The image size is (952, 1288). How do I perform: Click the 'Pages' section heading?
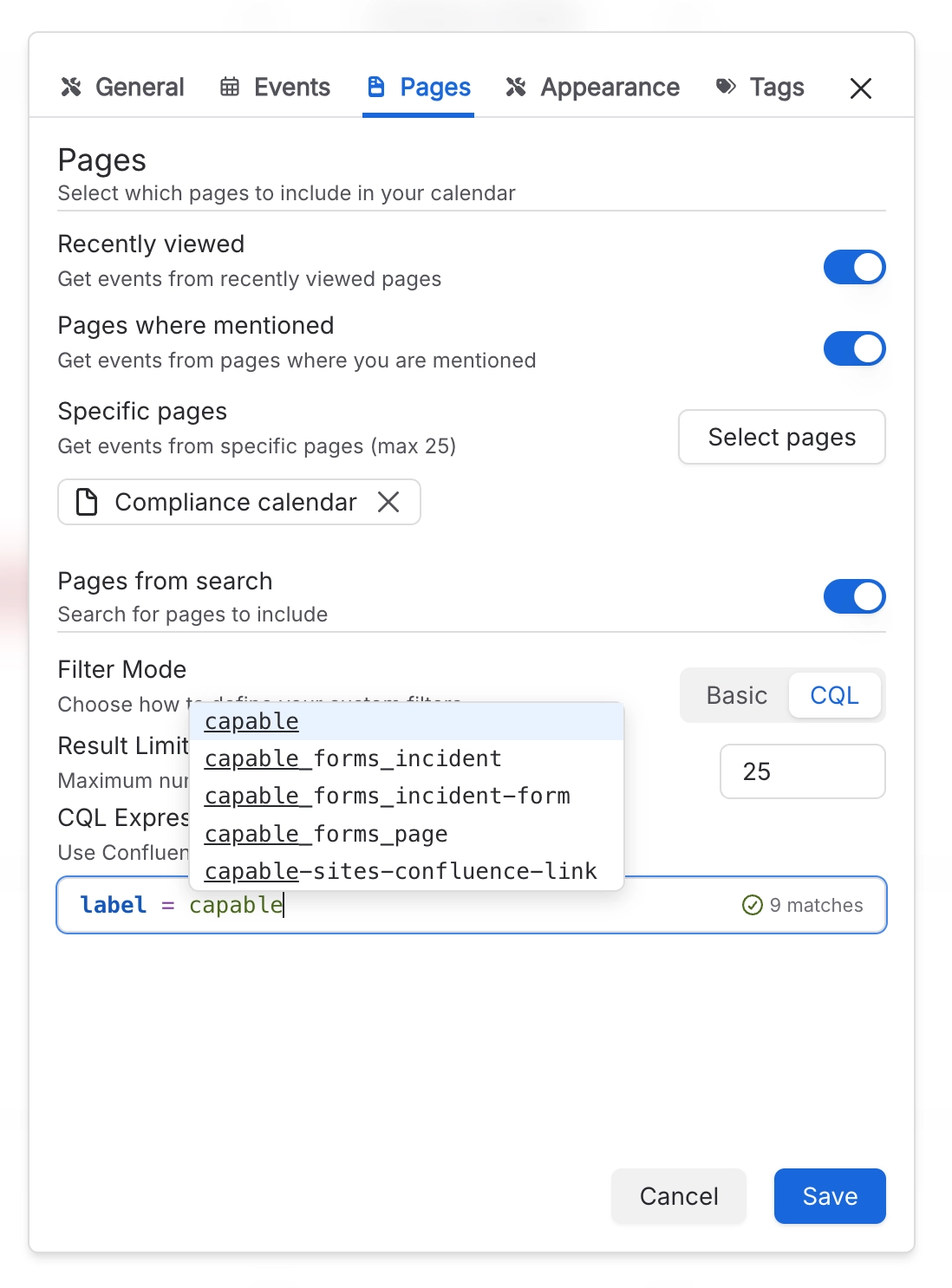click(102, 160)
